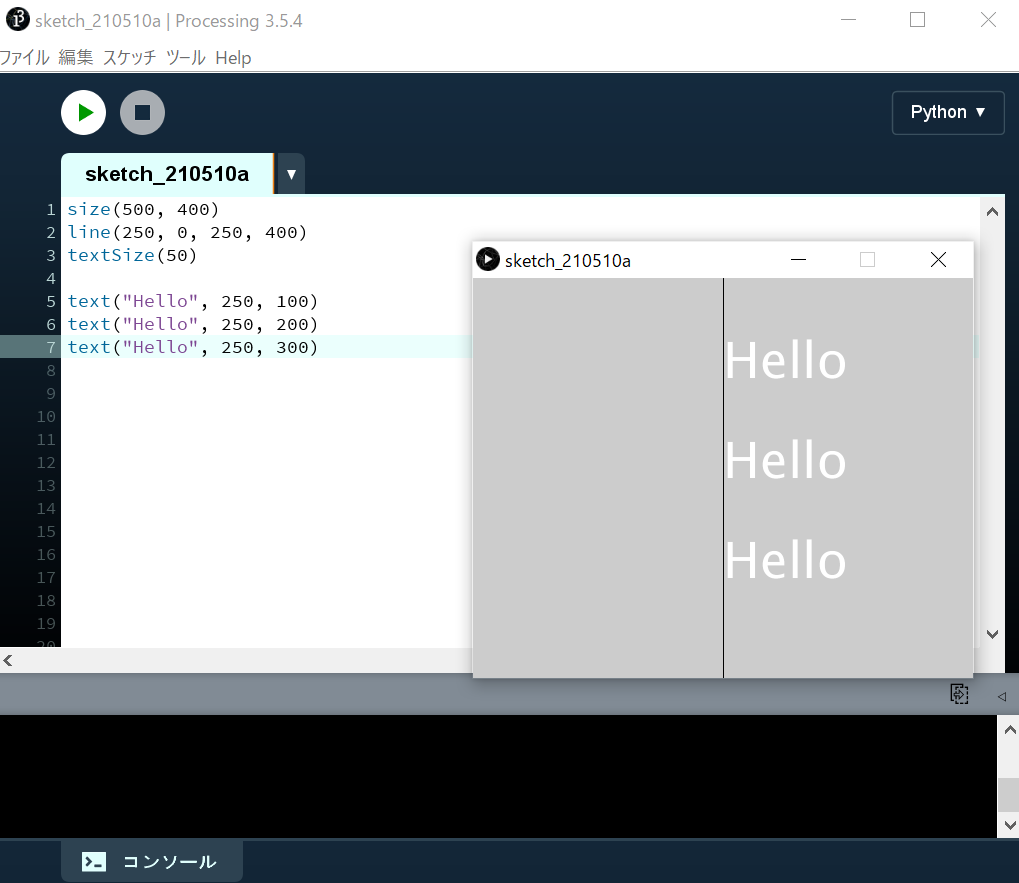Open the ファイル menu
The width and height of the screenshot is (1019, 883).
pos(24,58)
